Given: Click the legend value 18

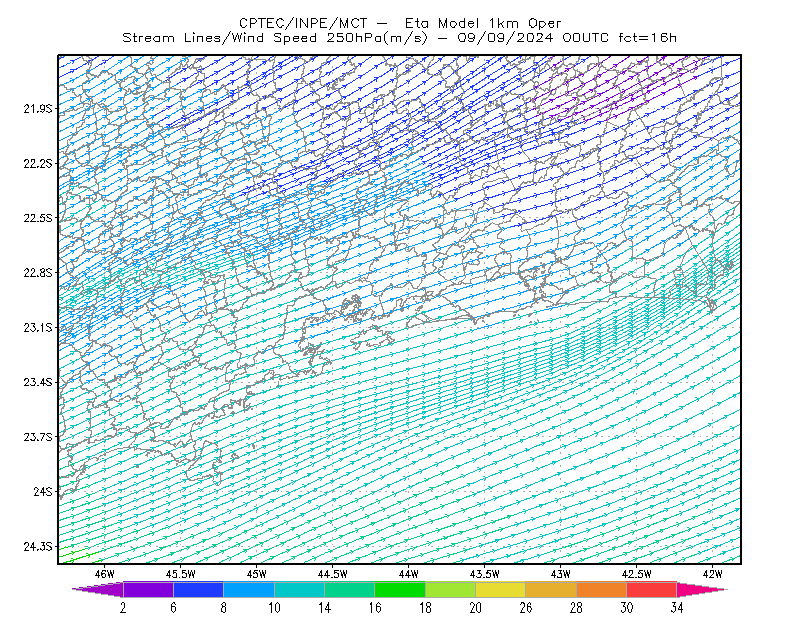Looking at the screenshot, I should 425,608.
